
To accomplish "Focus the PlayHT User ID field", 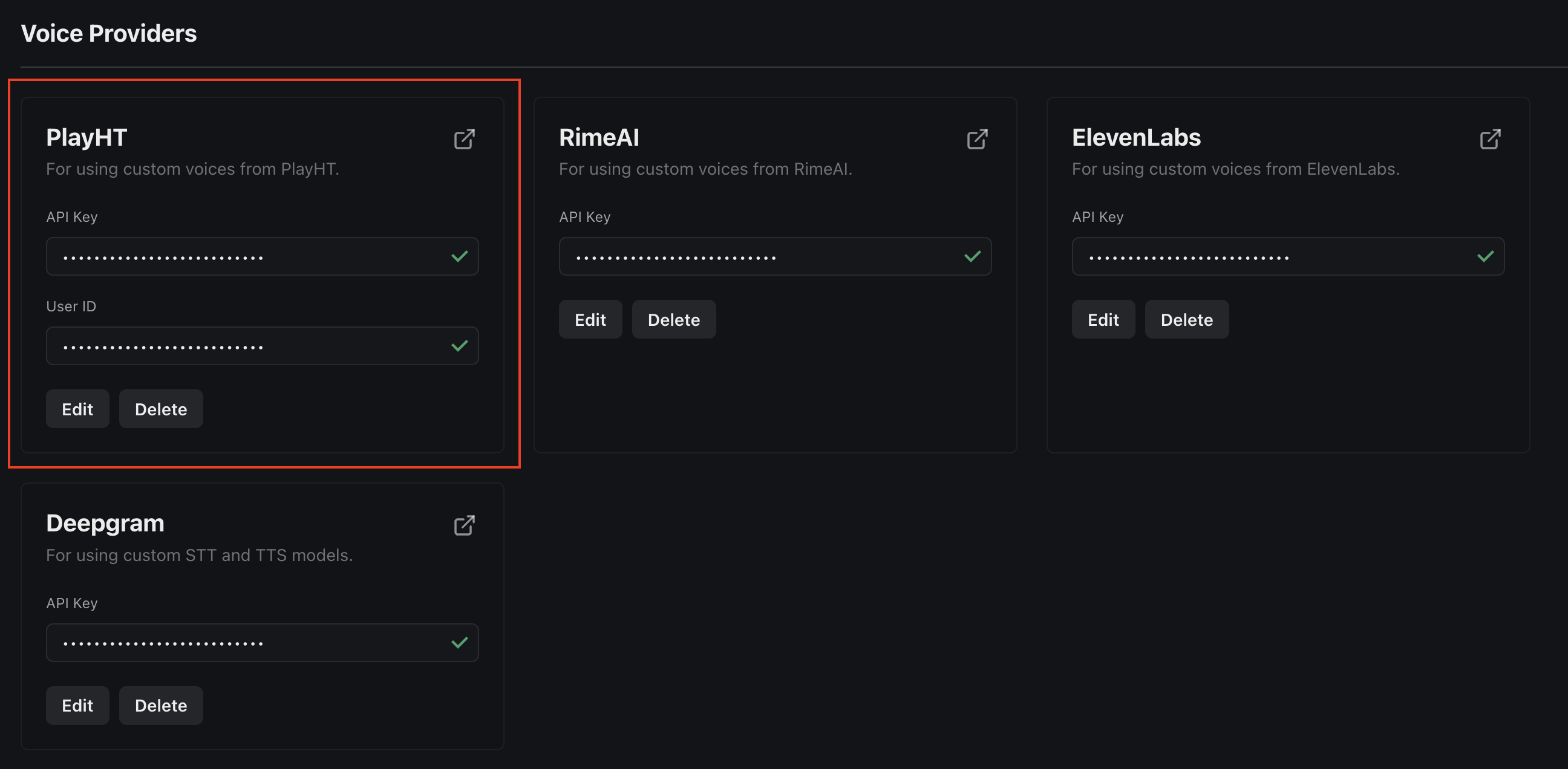I will point(243,346).
